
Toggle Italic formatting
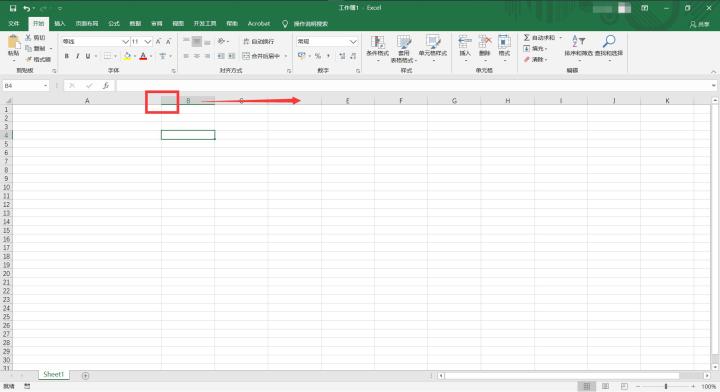click(x=77, y=56)
